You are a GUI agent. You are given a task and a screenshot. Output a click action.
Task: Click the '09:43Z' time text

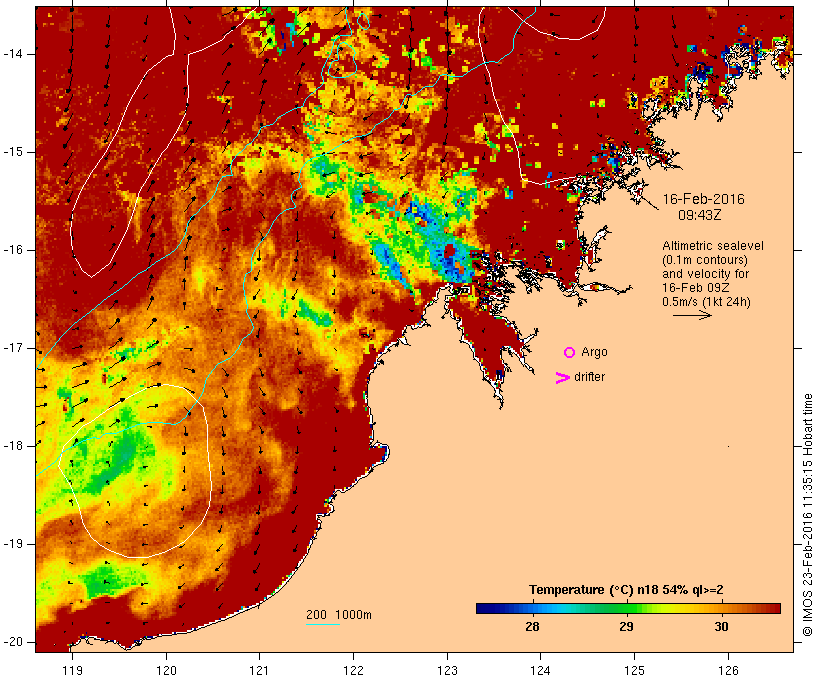[700, 215]
